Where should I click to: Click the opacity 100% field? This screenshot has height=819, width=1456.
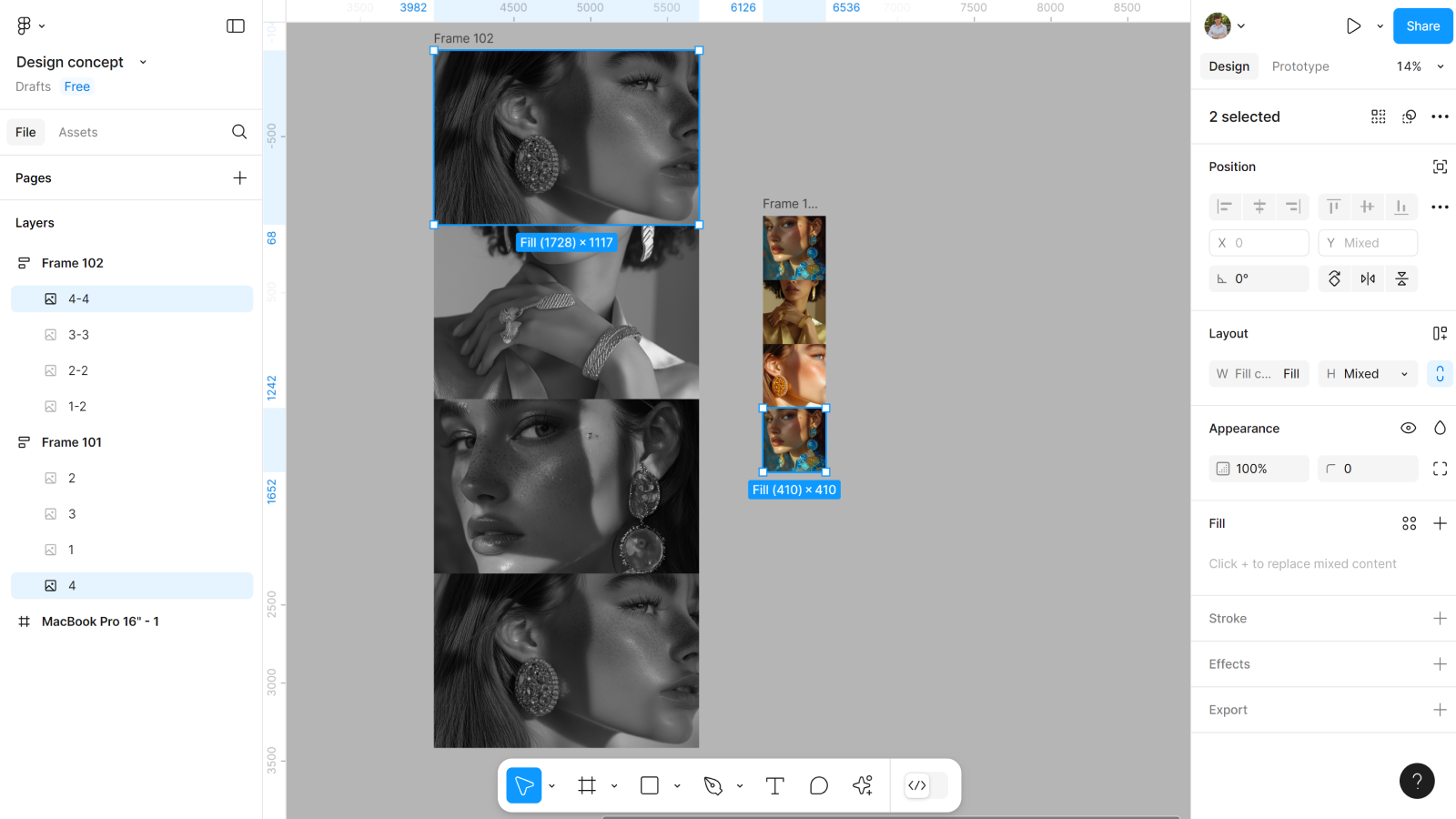pos(1259,469)
